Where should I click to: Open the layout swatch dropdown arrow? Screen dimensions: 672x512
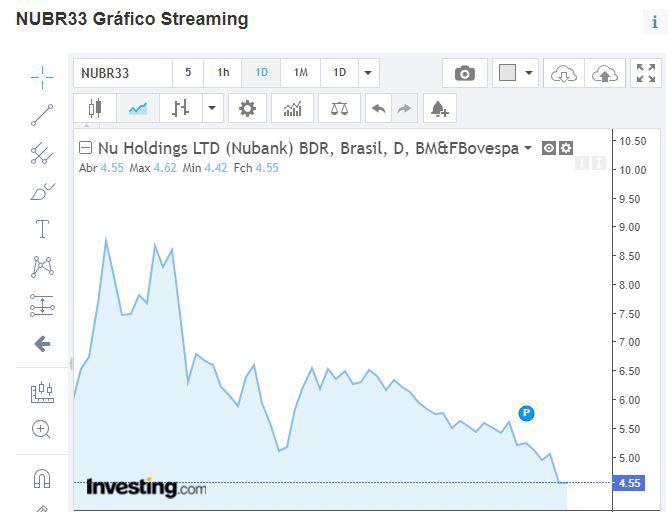pyautogui.click(x=529, y=73)
